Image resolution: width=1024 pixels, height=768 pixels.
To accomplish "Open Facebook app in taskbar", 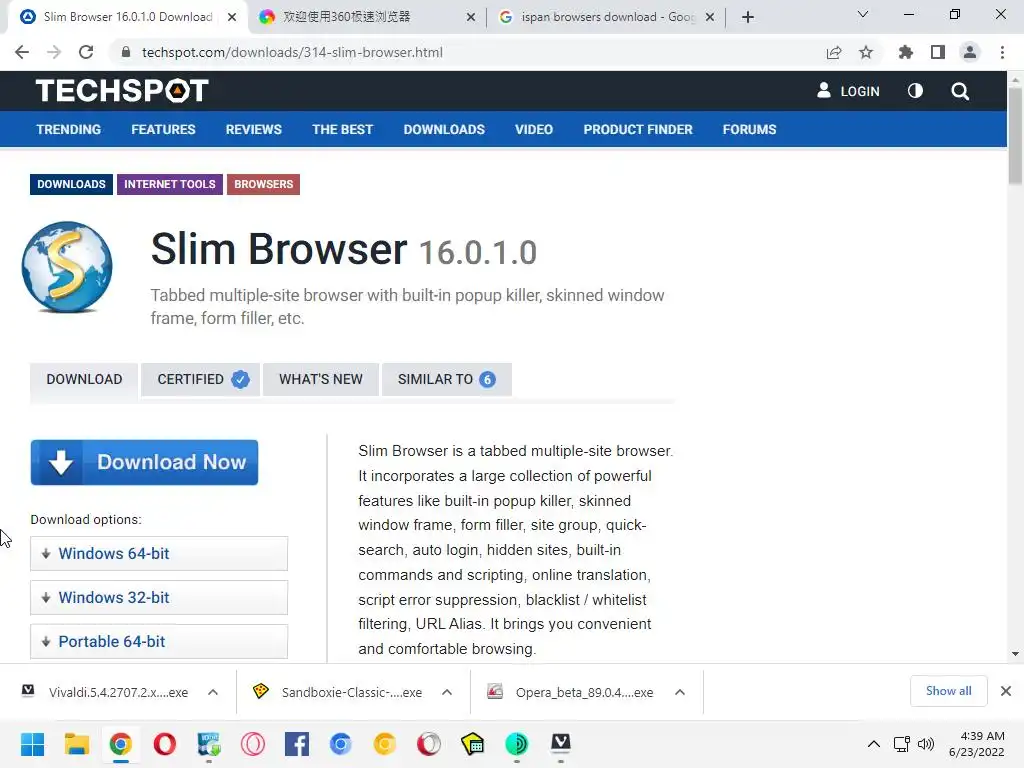I will (296, 744).
